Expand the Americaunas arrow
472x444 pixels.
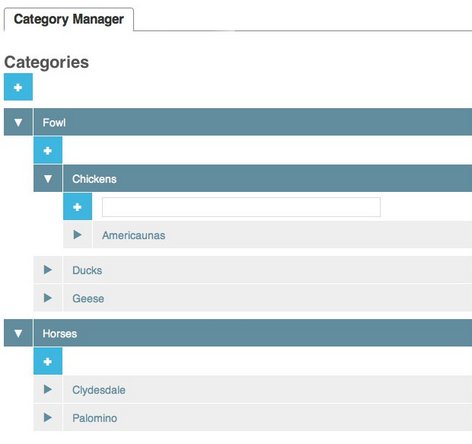pos(77,235)
